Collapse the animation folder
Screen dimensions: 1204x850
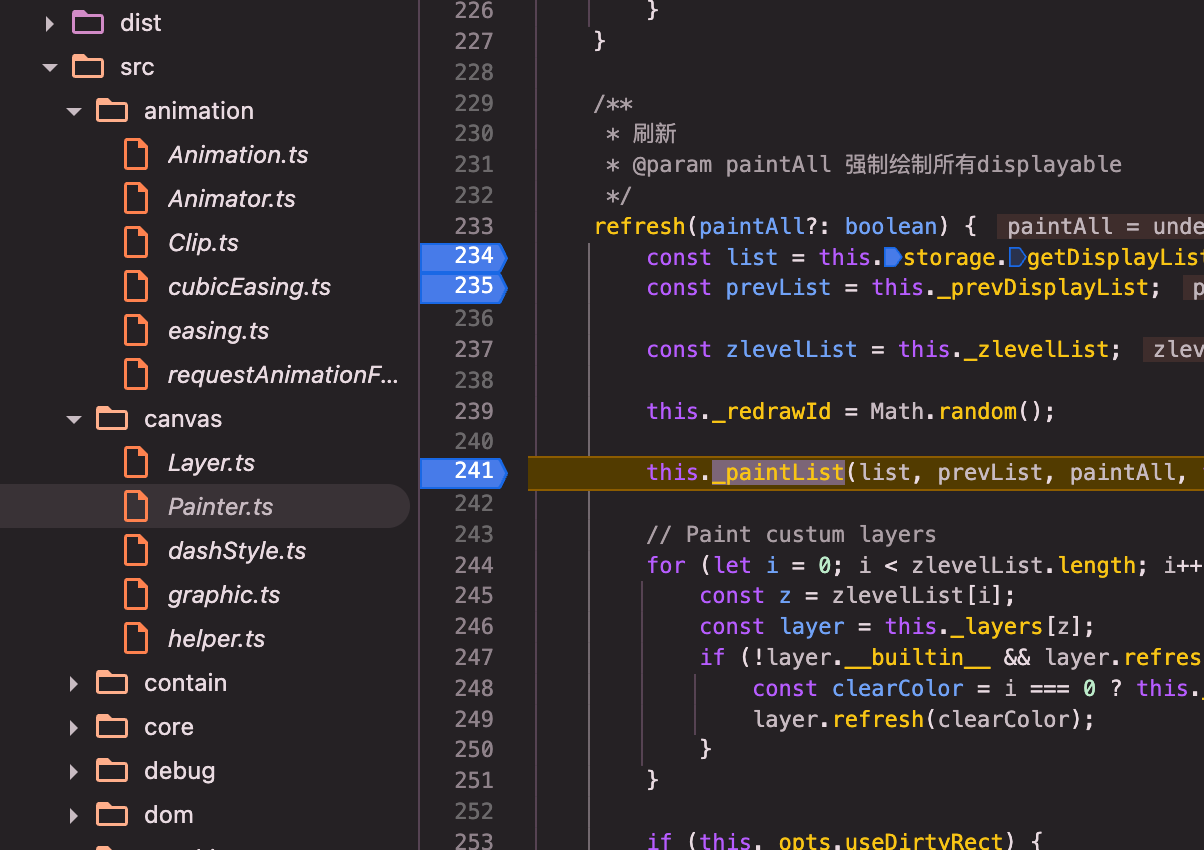pyautogui.click(x=74, y=111)
